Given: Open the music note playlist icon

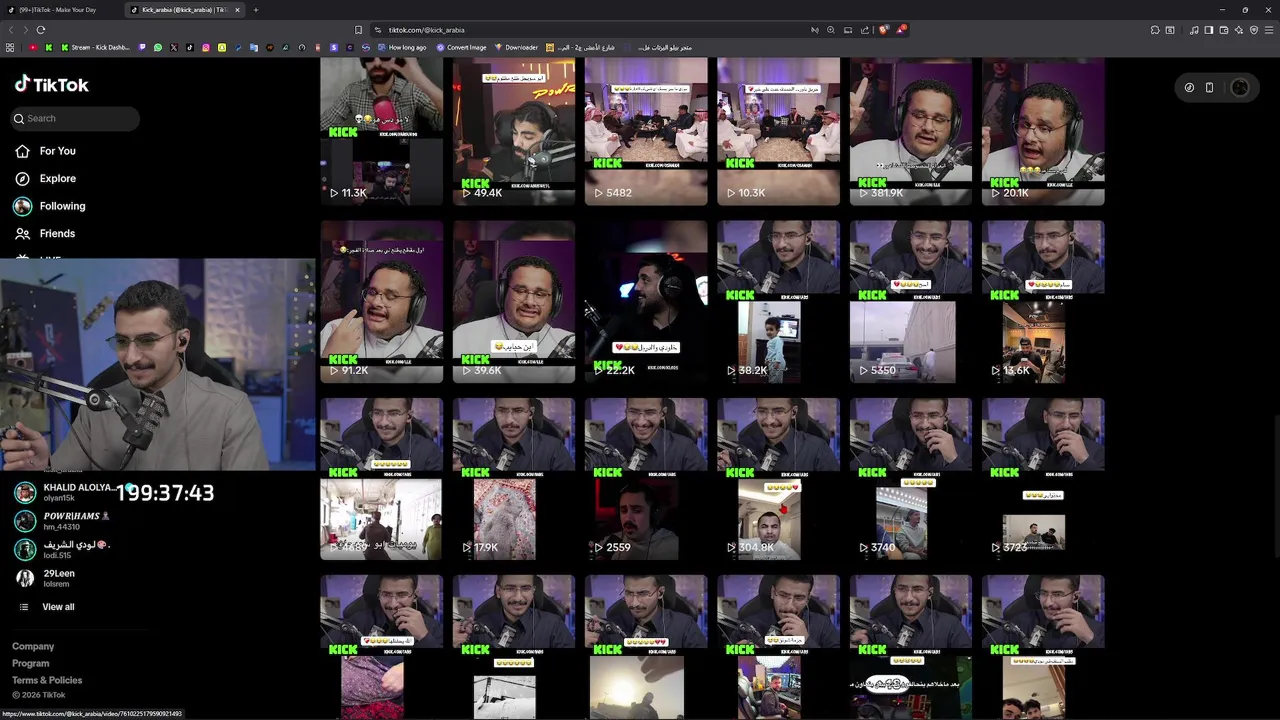Looking at the screenshot, I should pyautogui.click(x=1194, y=30).
